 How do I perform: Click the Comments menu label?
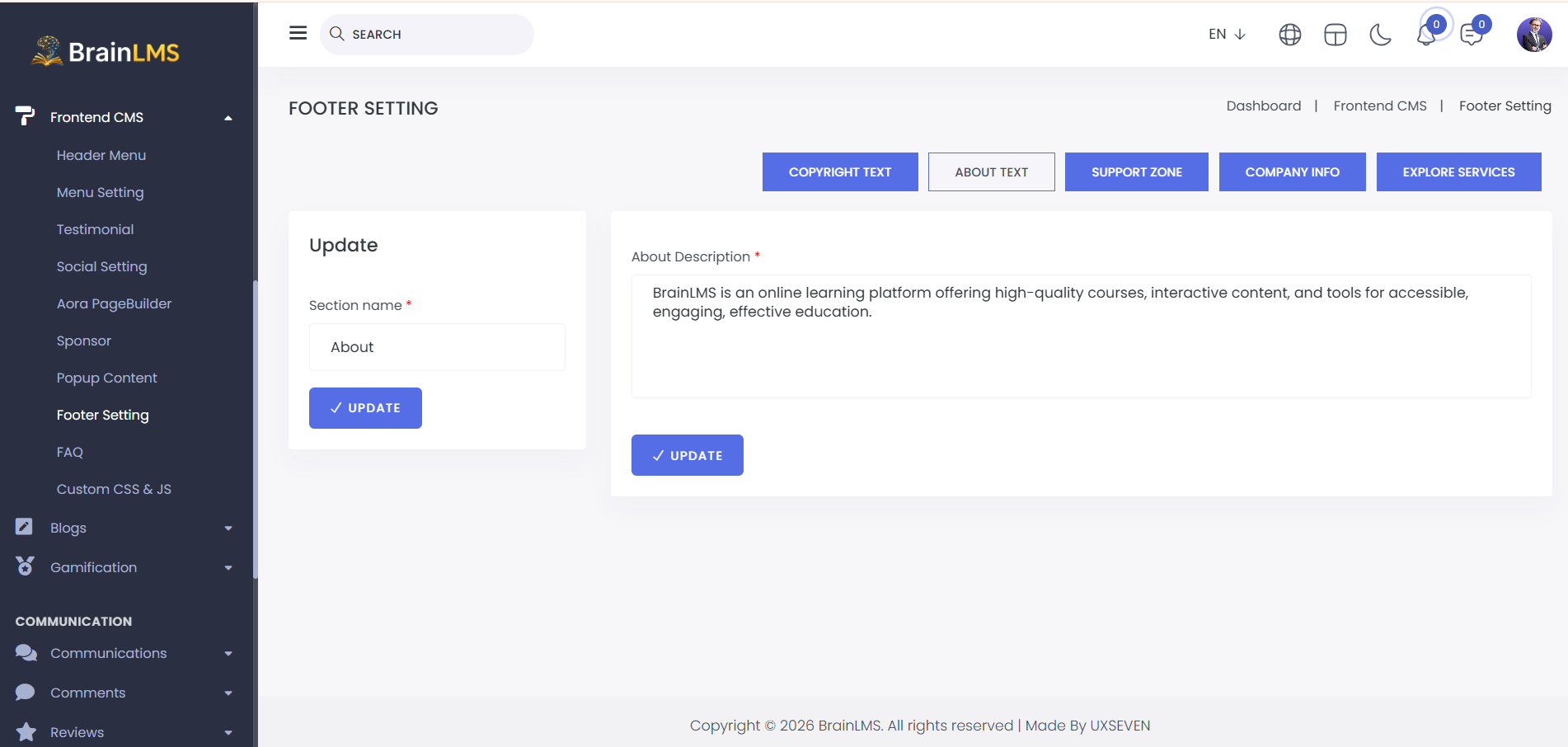87,693
